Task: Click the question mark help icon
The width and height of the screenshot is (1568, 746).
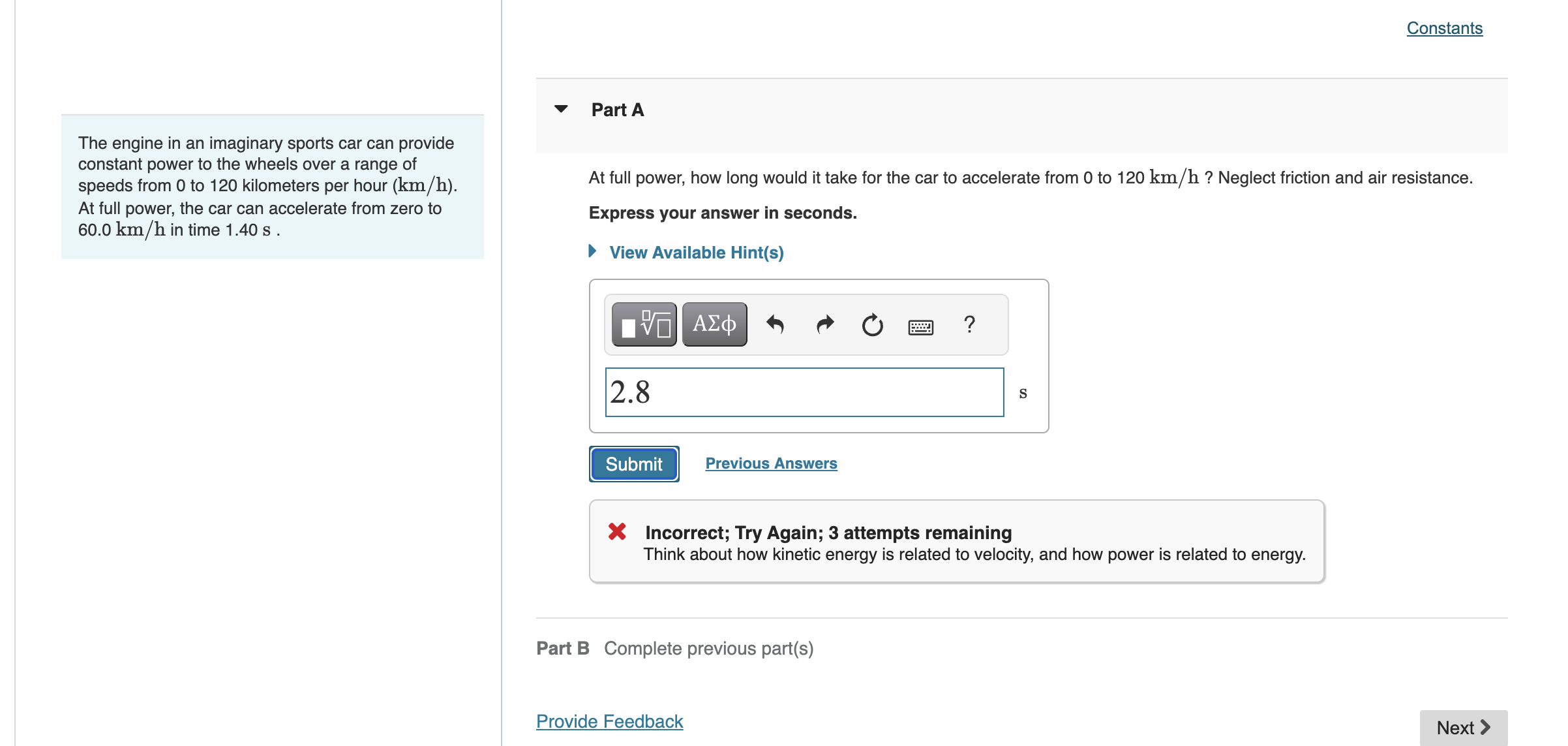Action: coord(969,324)
